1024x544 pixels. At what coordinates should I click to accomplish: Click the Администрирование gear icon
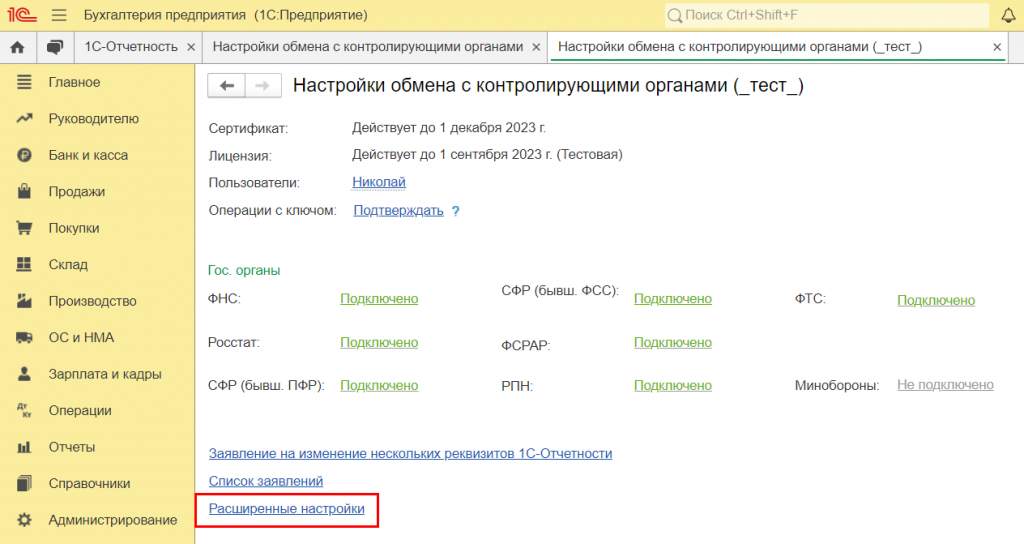(x=24, y=520)
